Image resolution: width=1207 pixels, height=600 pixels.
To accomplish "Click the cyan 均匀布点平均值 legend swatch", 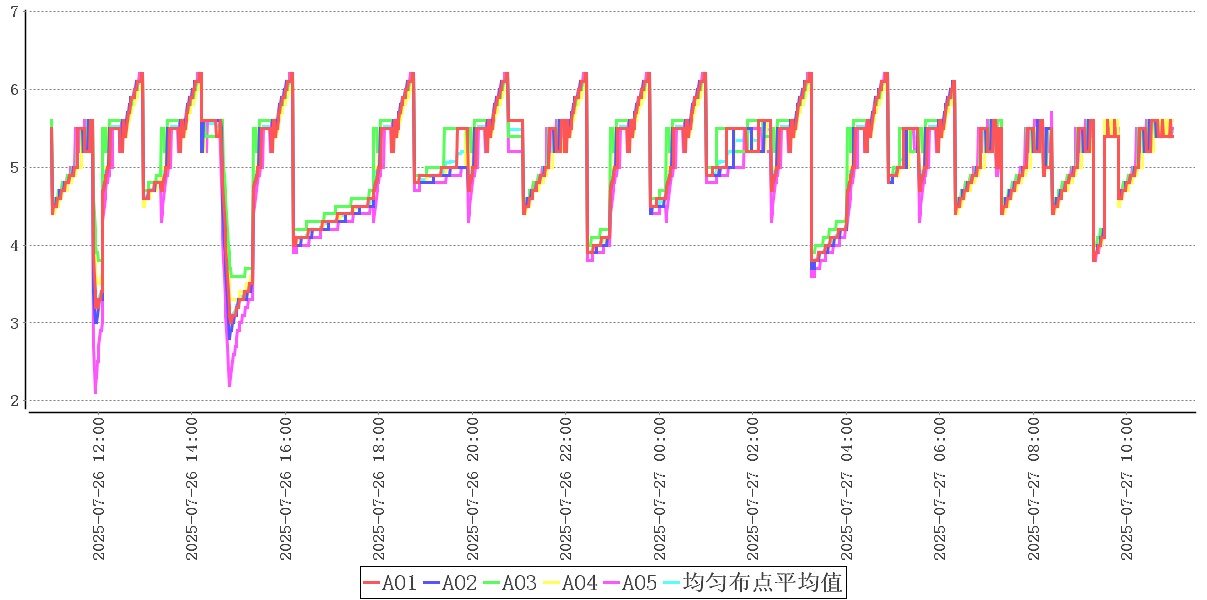I will coord(672,583).
